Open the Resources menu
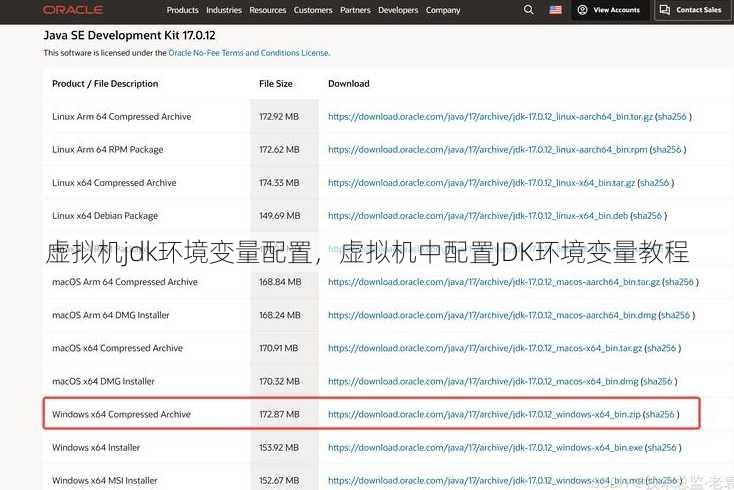The height and width of the screenshot is (490, 734). pos(268,10)
